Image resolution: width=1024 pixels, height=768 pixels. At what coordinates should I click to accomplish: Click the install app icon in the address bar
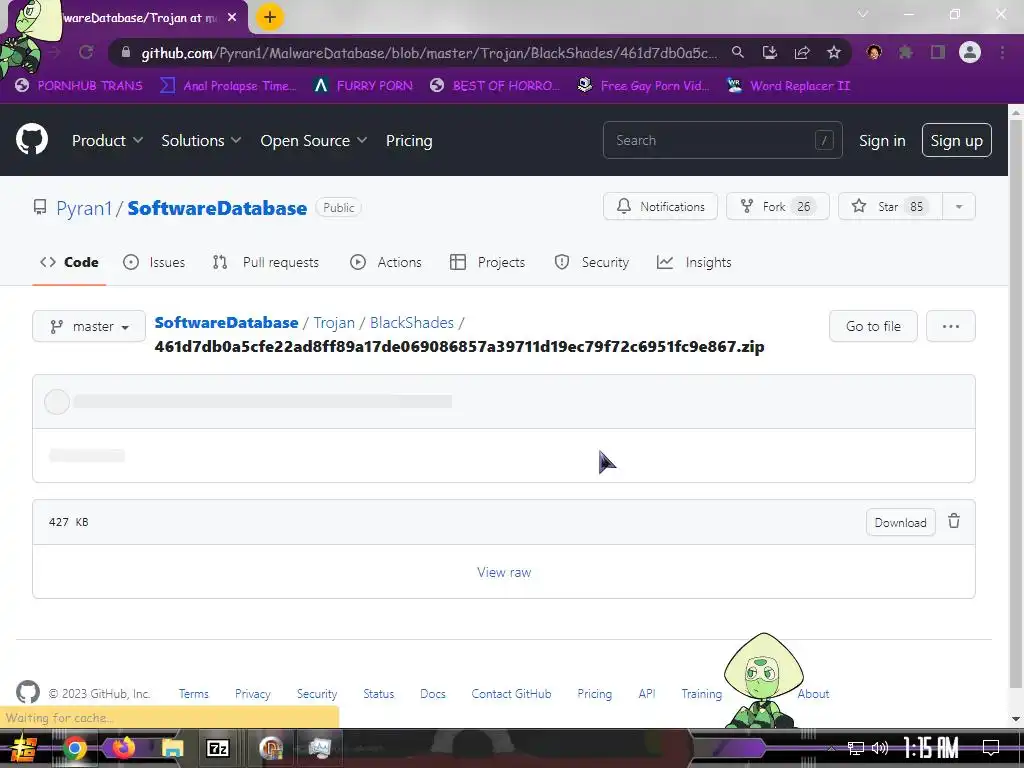coord(770,52)
